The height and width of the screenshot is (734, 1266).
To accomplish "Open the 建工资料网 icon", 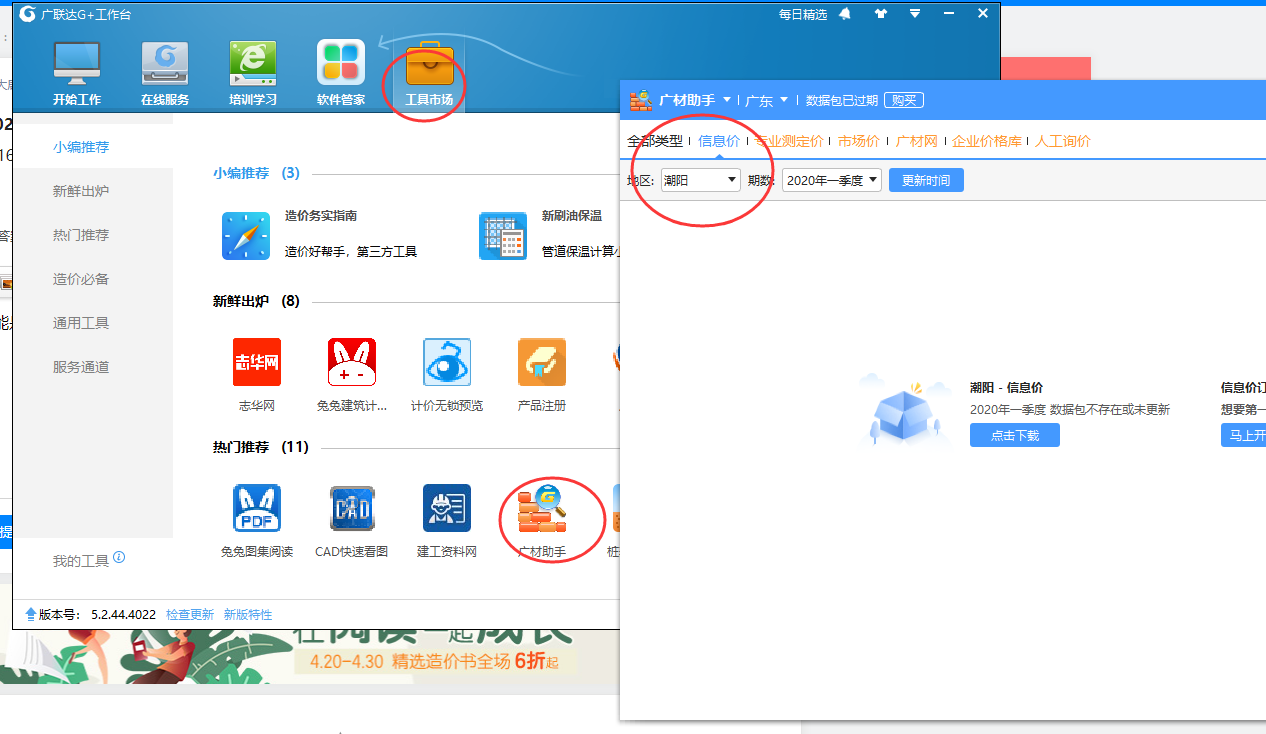I will (447, 508).
